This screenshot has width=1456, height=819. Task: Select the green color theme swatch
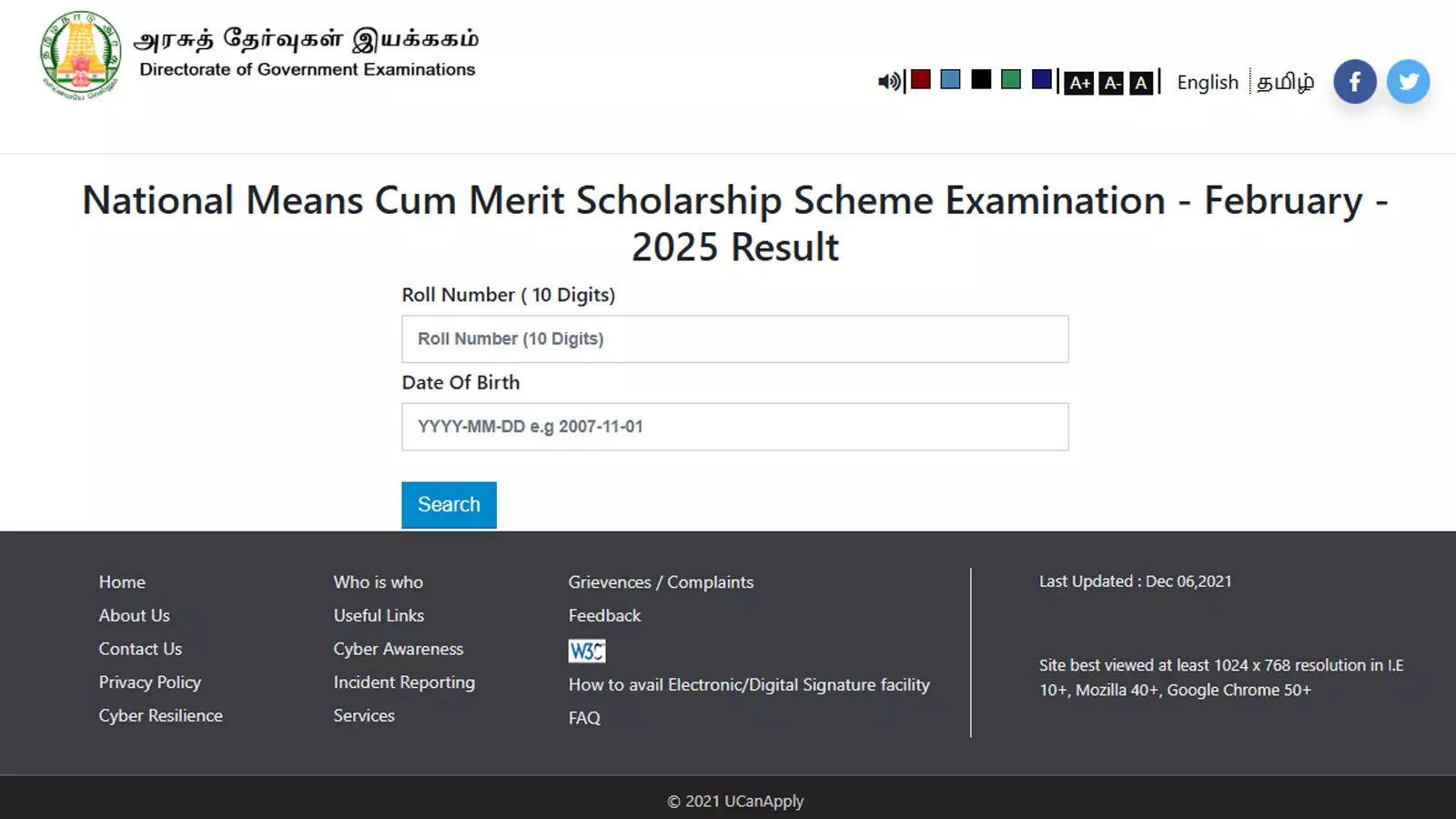point(1011,79)
